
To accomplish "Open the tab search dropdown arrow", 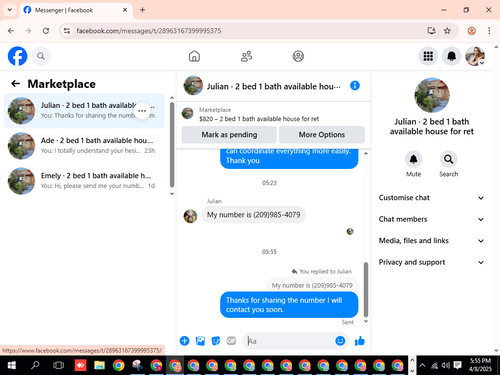I will (x=10, y=10).
